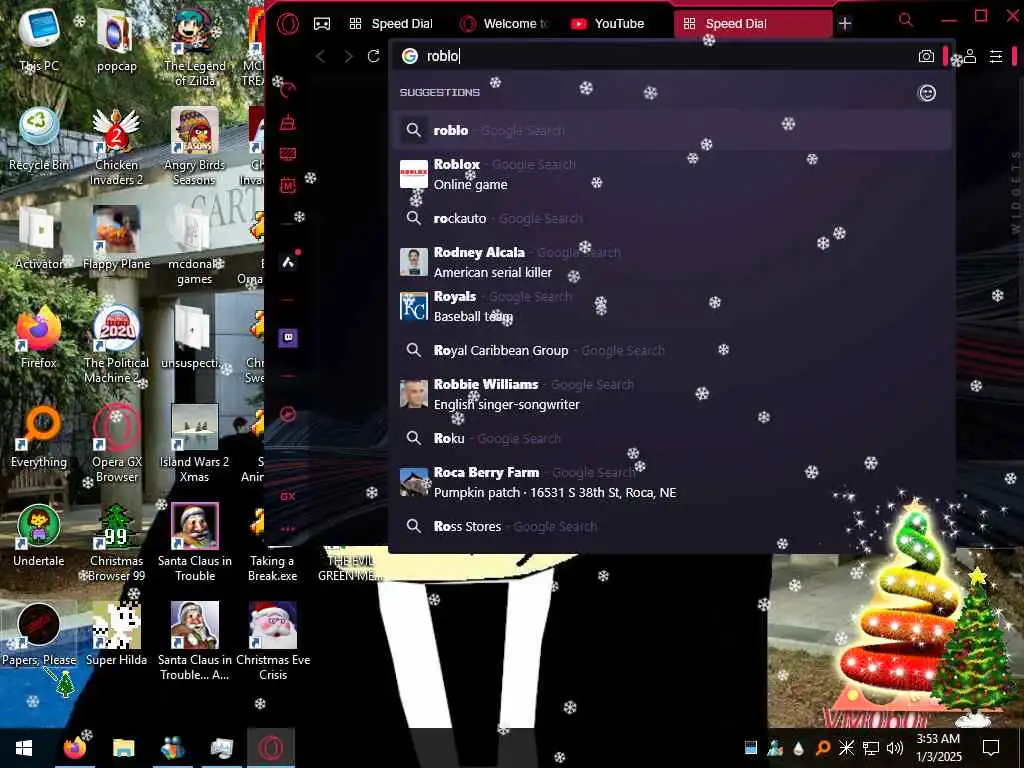
Task: Open the Opera GX main menu logo
Action: point(288,24)
